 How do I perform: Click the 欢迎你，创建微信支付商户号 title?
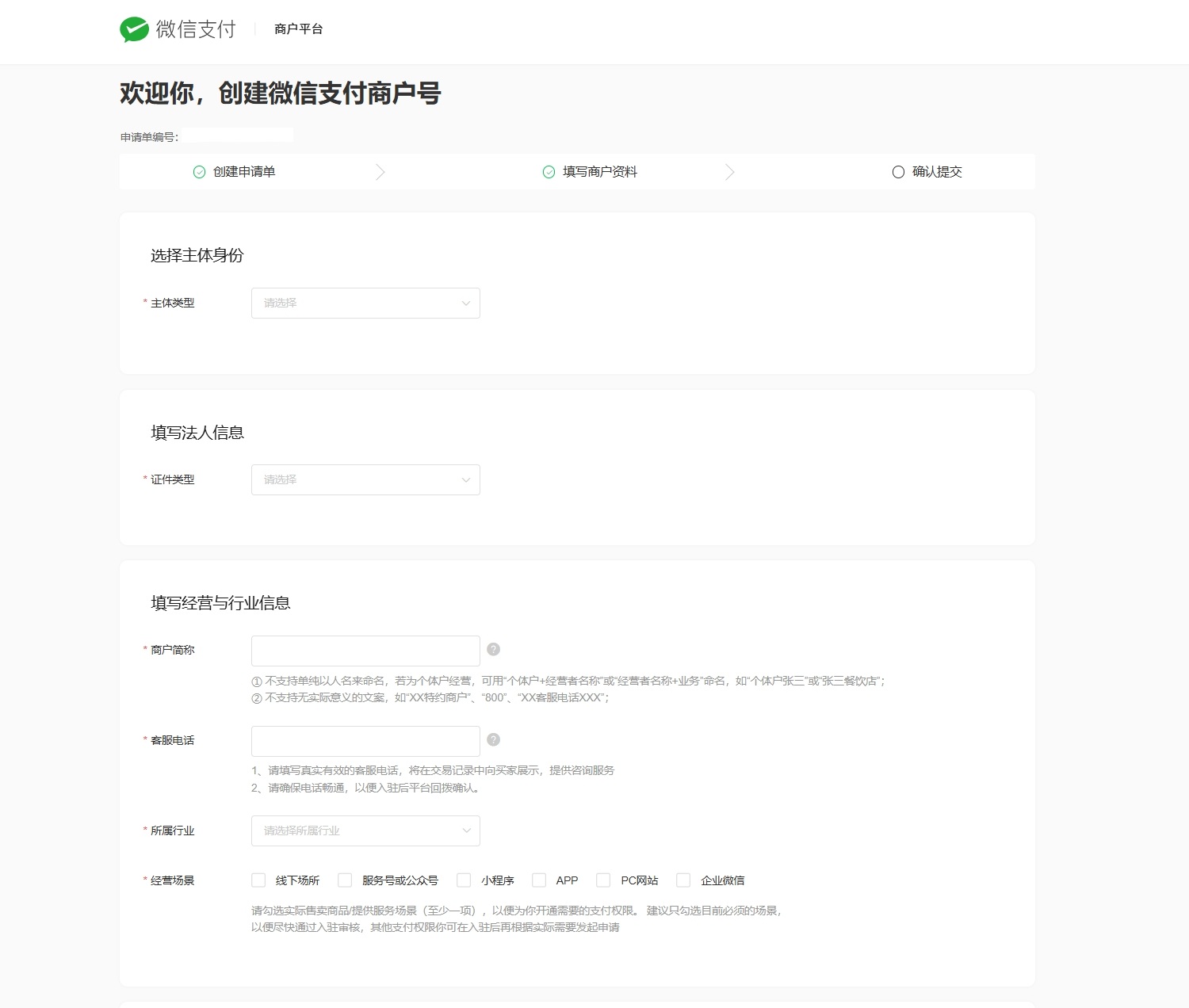coord(281,94)
